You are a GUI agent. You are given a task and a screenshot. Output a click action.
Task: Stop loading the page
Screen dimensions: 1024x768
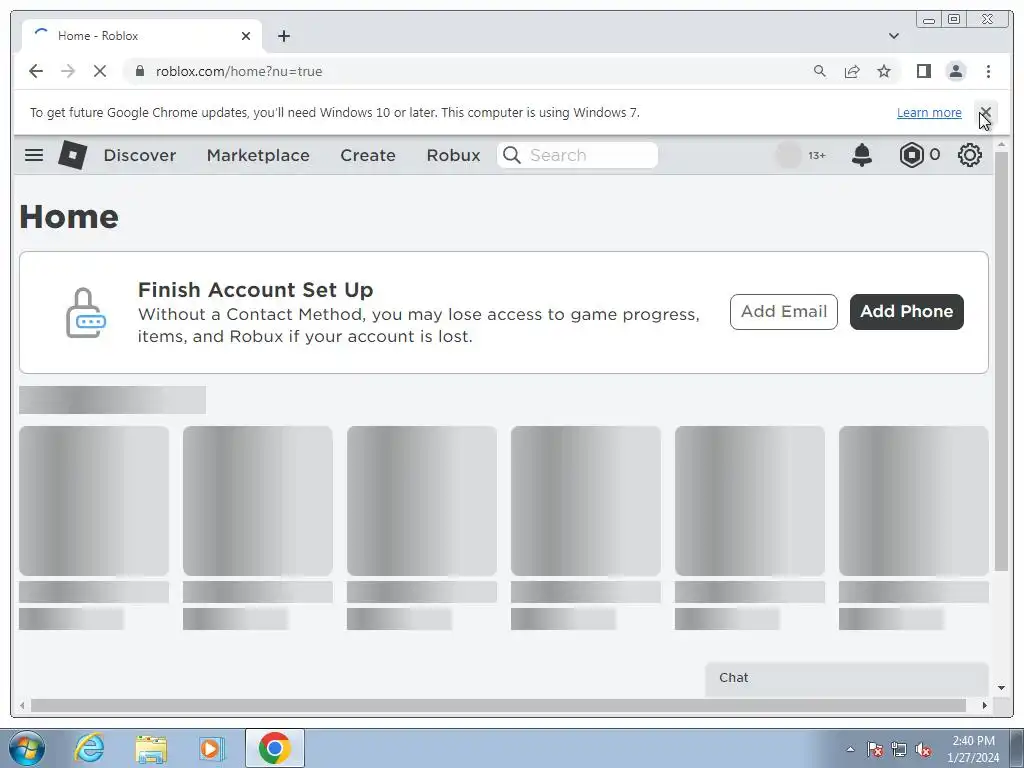pyautogui.click(x=100, y=71)
